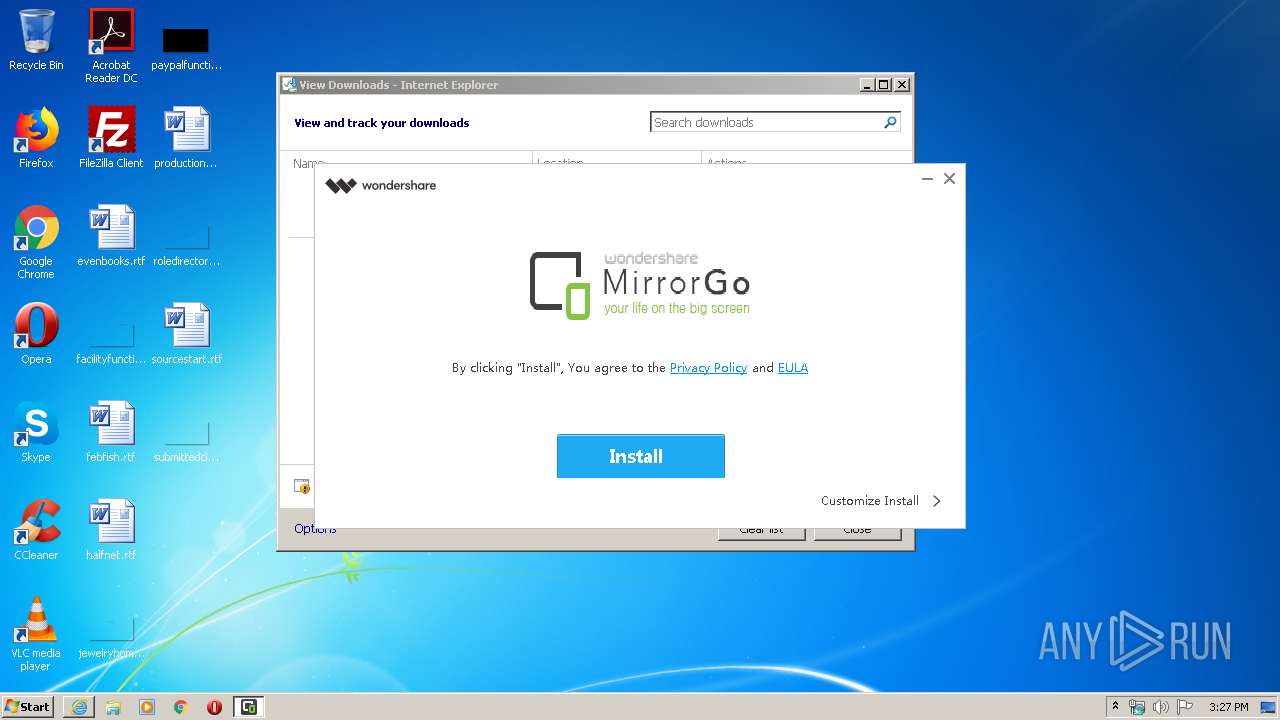Close the Wondershare installer window
This screenshot has height=720, width=1280.
coord(949,179)
